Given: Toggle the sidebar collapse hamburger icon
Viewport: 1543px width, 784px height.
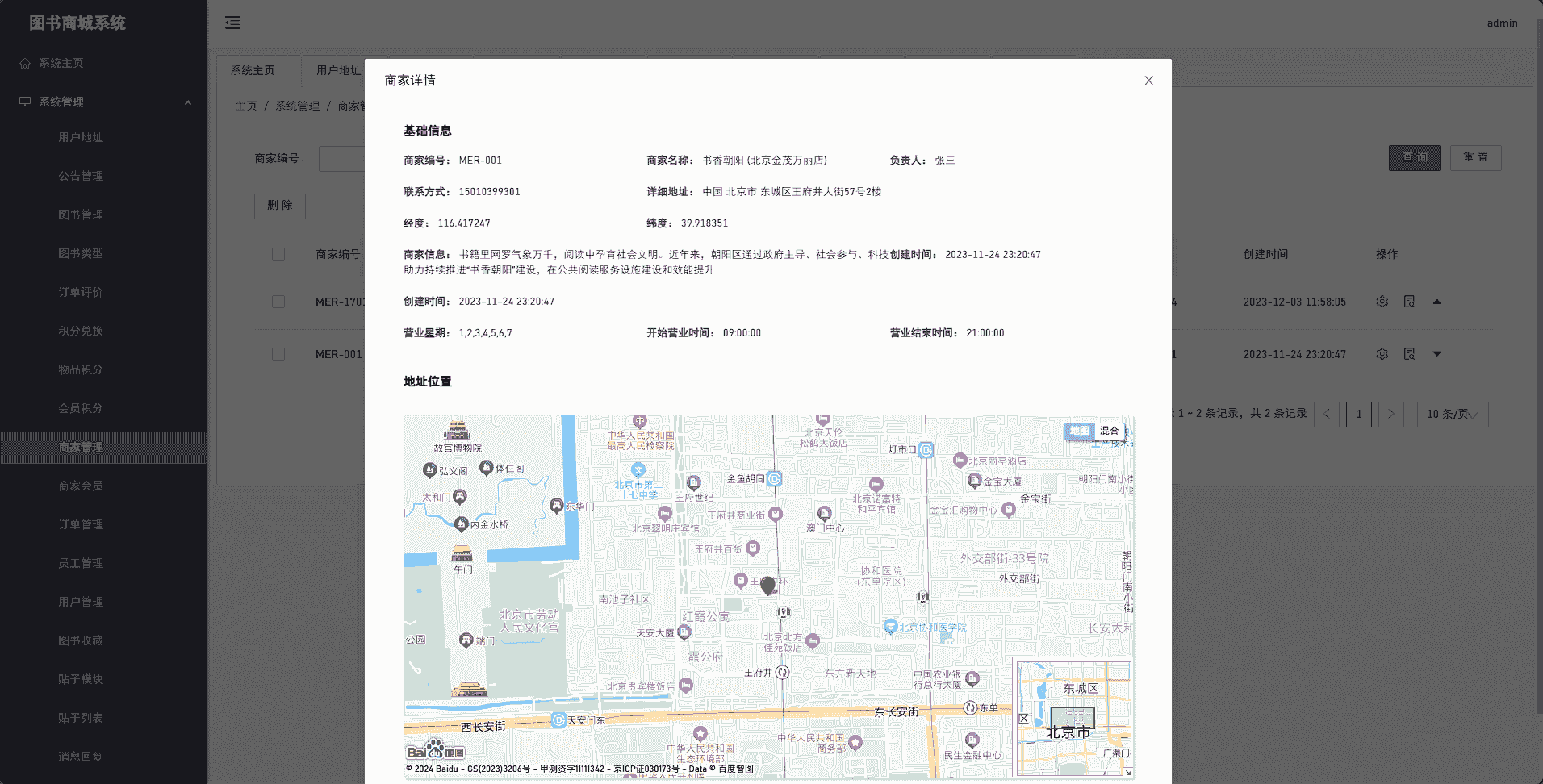Looking at the screenshot, I should click(232, 23).
